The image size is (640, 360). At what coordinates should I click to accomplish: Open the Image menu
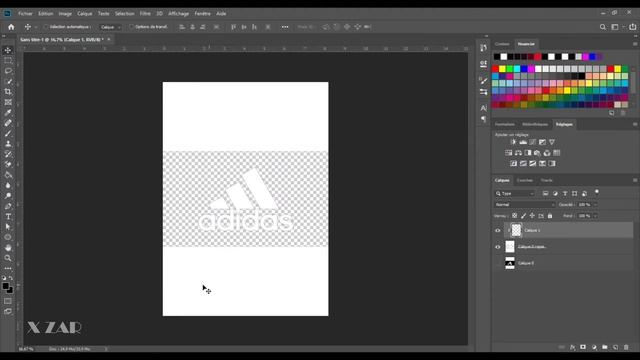(x=65, y=13)
